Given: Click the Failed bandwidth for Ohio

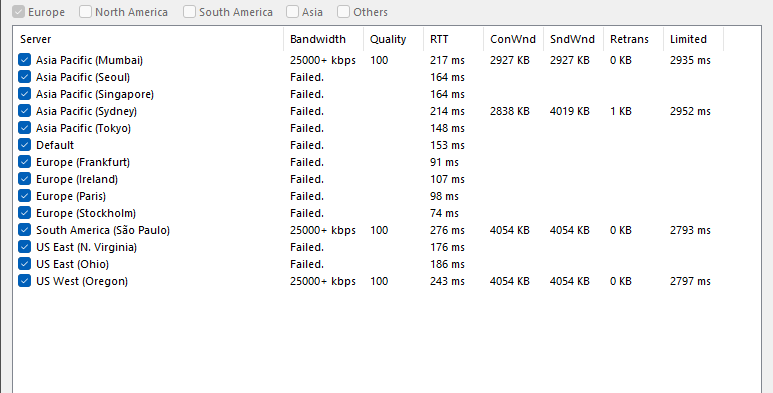Looking at the screenshot, I should [x=307, y=264].
